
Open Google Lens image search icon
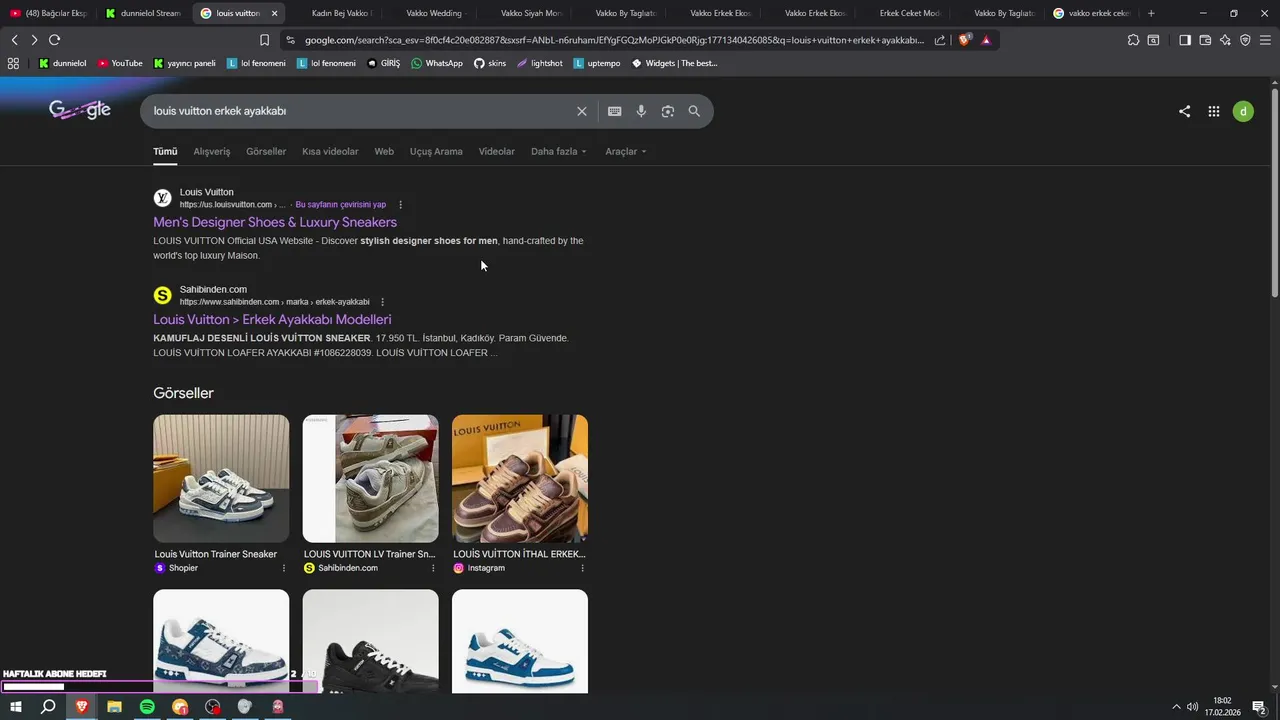point(668,111)
